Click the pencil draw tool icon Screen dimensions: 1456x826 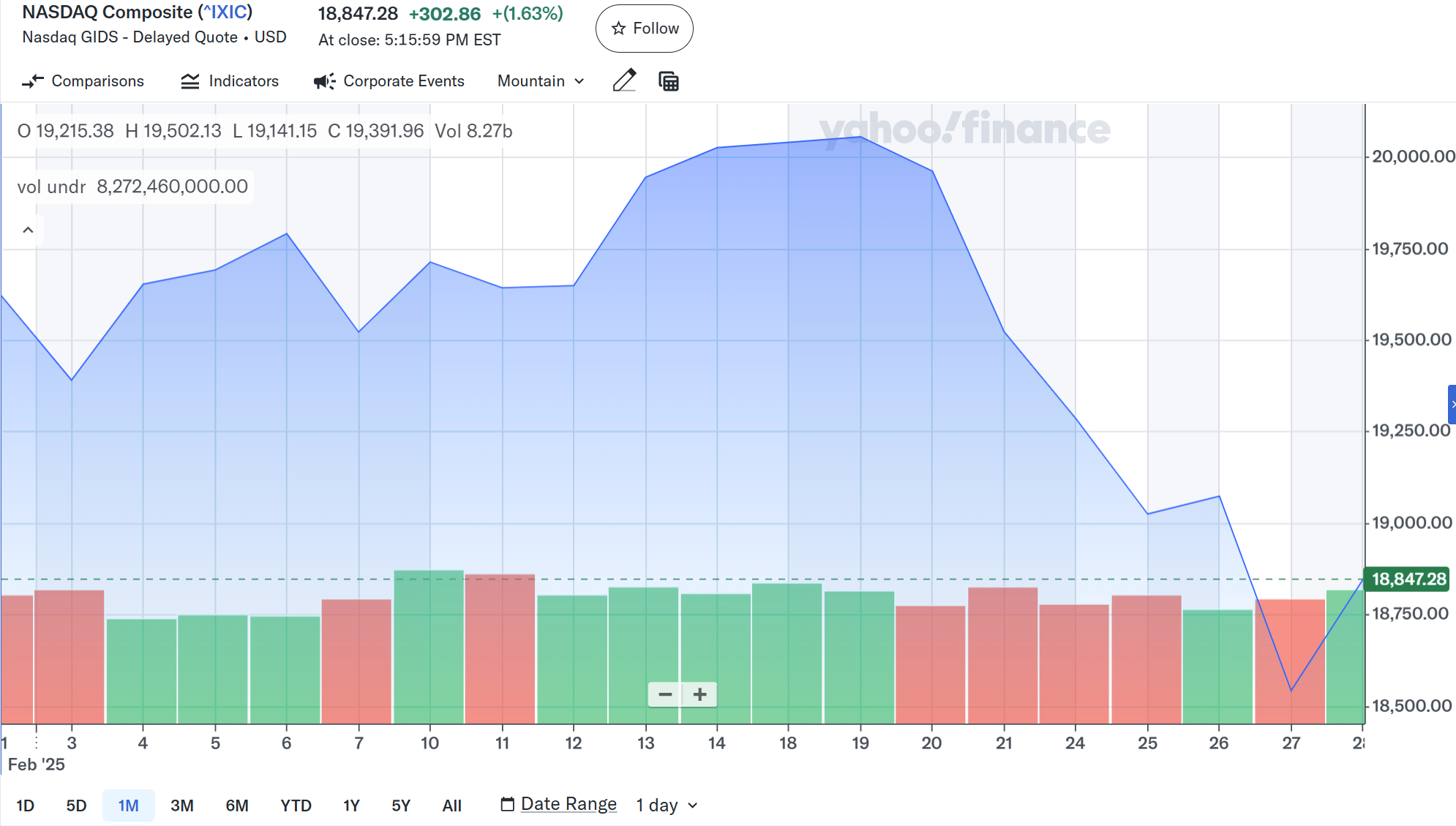pyautogui.click(x=624, y=80)
